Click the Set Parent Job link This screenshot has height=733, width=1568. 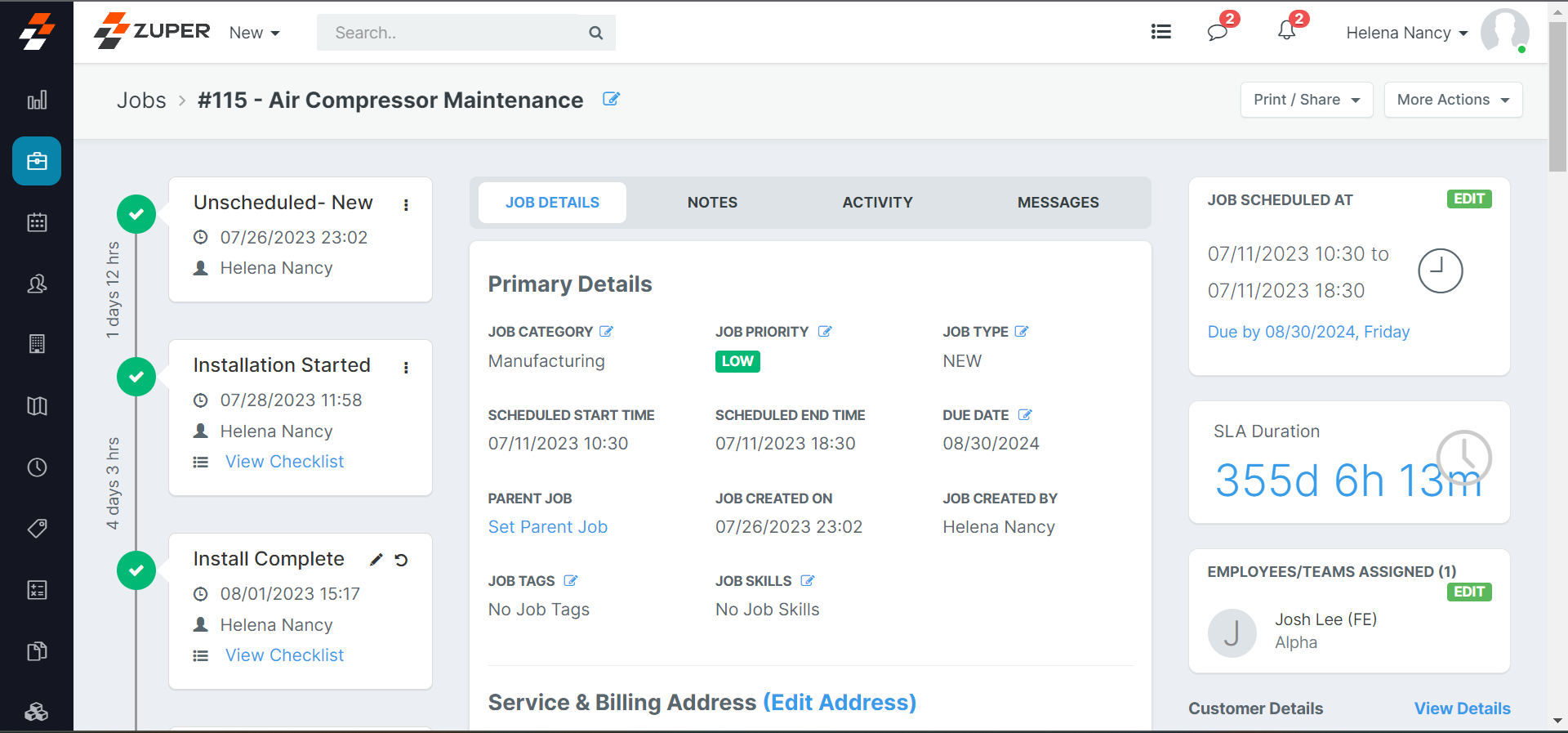547,527
